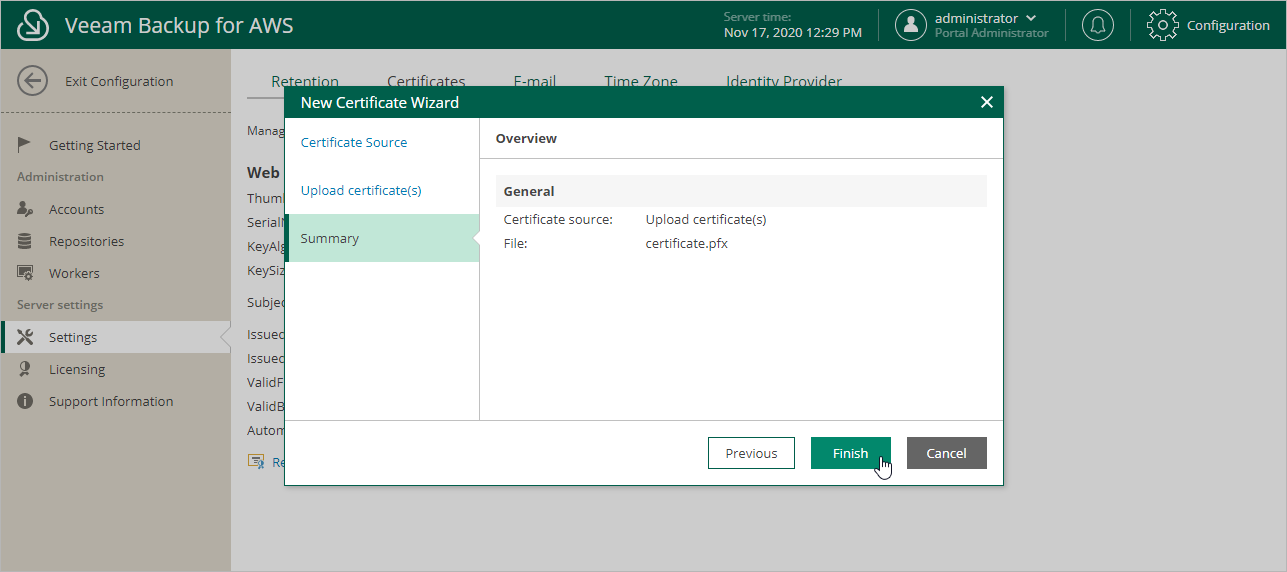Switch to the Identity Provider tab
Image resolution: width=1287 pixels, height=572 pixels.
(784, 82)
